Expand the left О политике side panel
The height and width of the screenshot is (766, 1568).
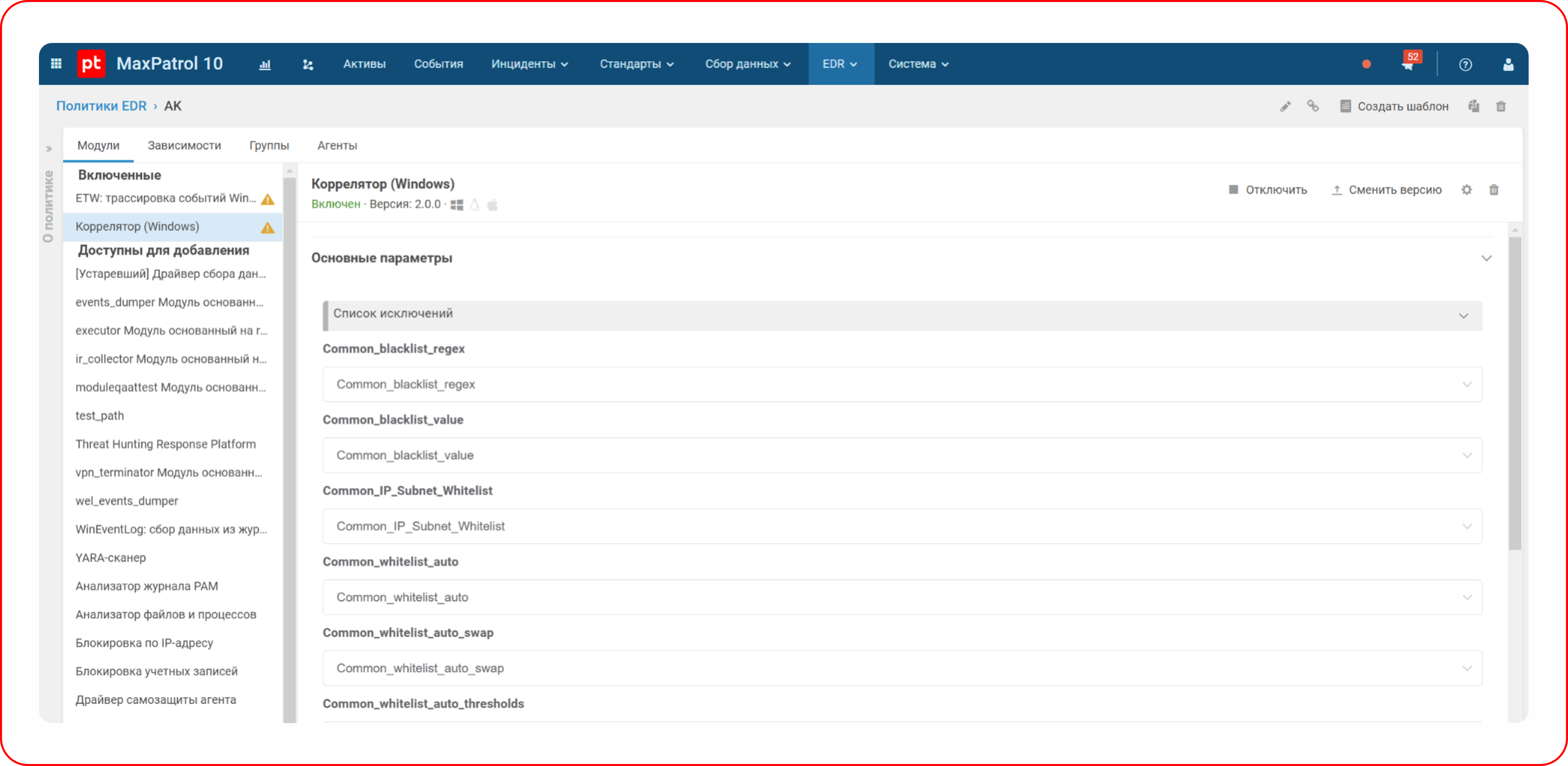pyautogui.click(x=49, y=149)
